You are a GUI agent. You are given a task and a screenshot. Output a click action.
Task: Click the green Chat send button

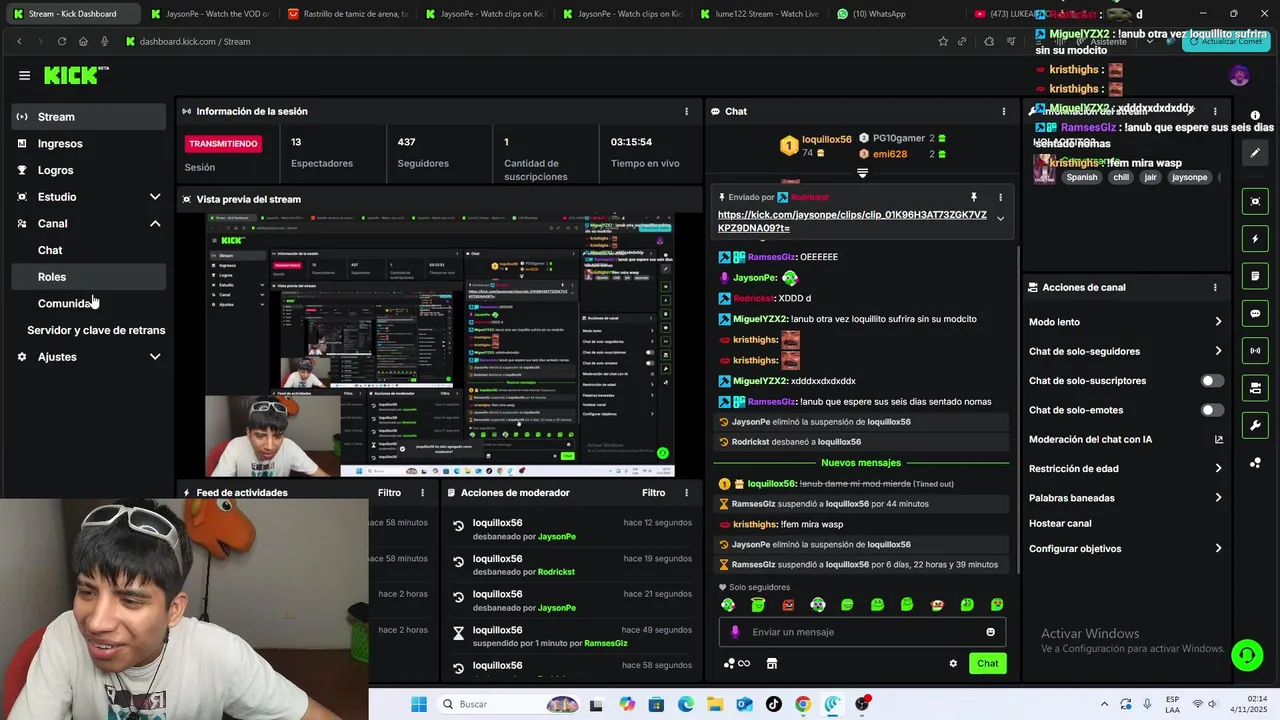[x=988, y=663]
